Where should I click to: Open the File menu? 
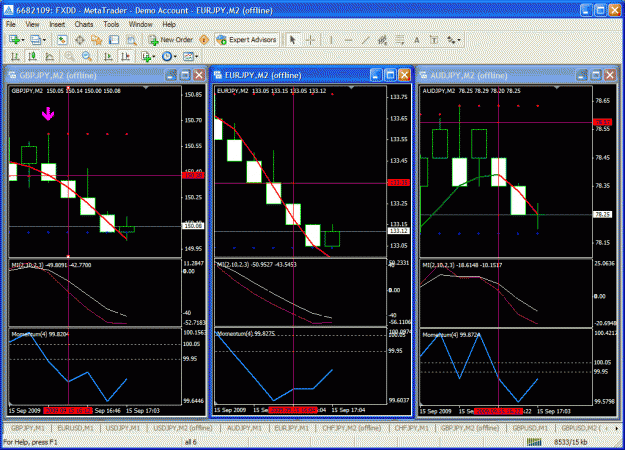11,24
